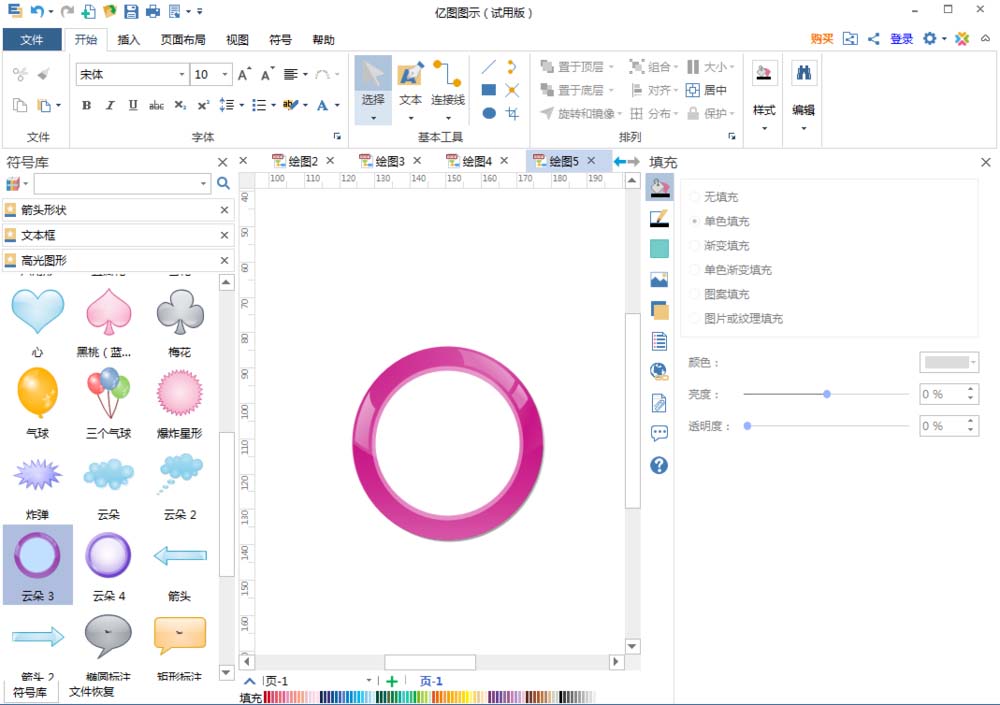Close the 高光图形 library category
The height and width of the screenshot is (705, 1000).
(x=224, y=260)
